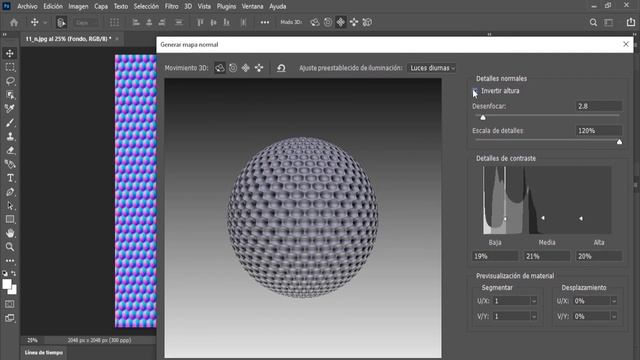This screenshot has height=360, width=640.
Task: Open the Archivo menu
Action: (27, 7)
